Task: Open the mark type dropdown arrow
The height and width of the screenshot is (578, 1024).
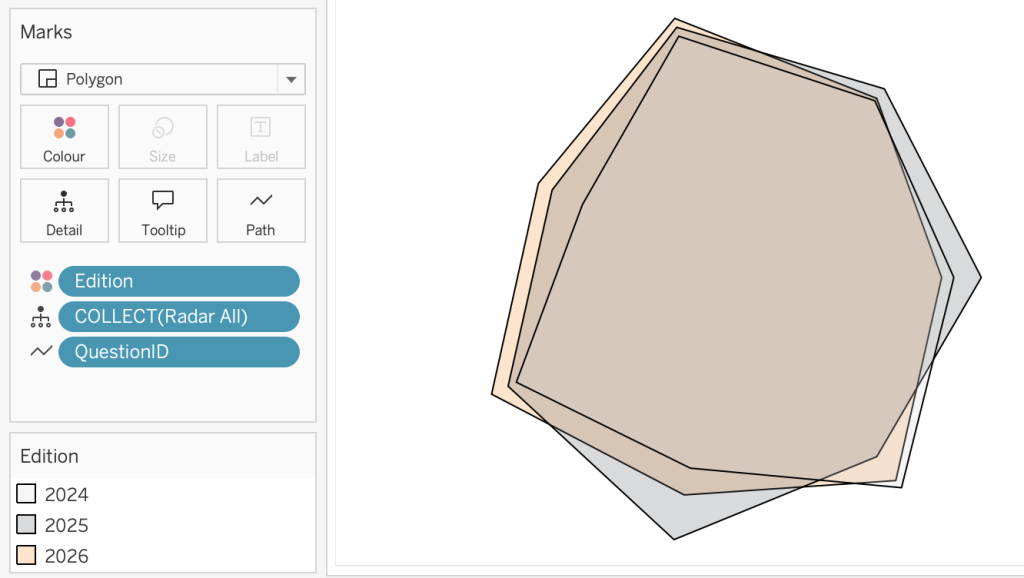Action: pos(291,79)
